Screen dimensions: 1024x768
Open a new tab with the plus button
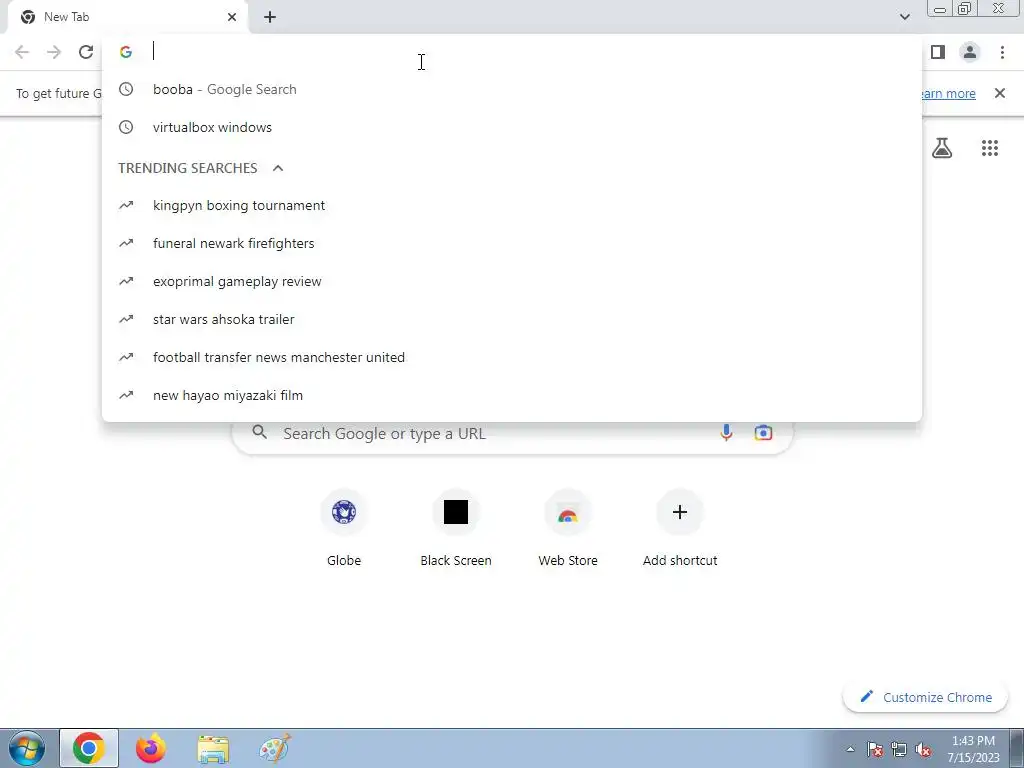tap(270, 17)
